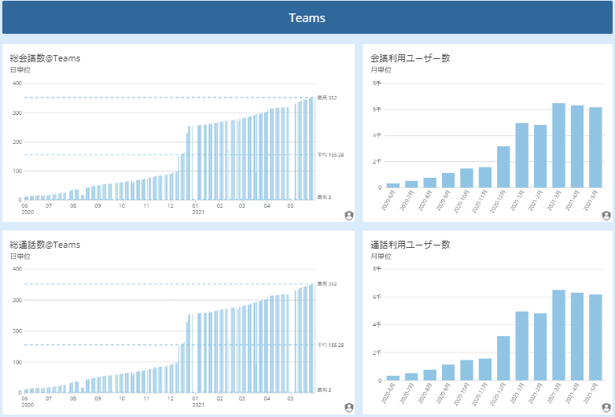Open the 総会議数@Teams chart title
Screen dimensions: 615x417
click(x=44, y=58)
